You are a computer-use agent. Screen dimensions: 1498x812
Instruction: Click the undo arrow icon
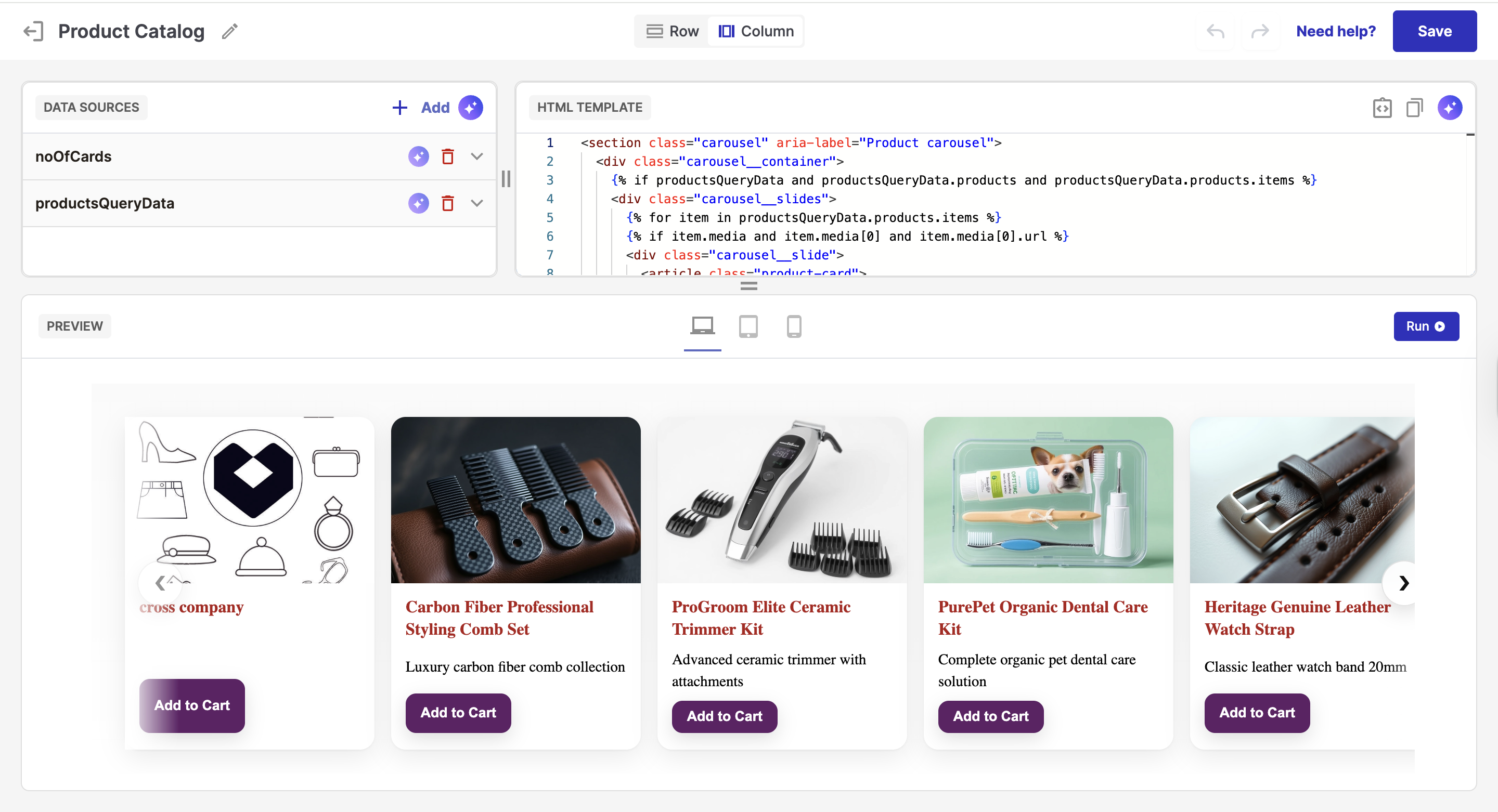point(1216,31)
